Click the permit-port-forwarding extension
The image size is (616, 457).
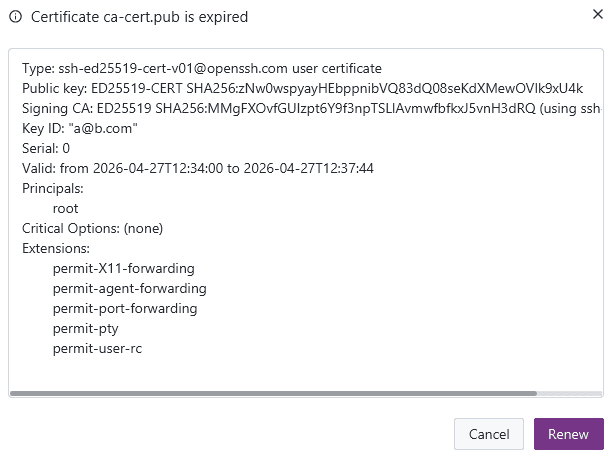pyautogui.click(x=125, y=308)
